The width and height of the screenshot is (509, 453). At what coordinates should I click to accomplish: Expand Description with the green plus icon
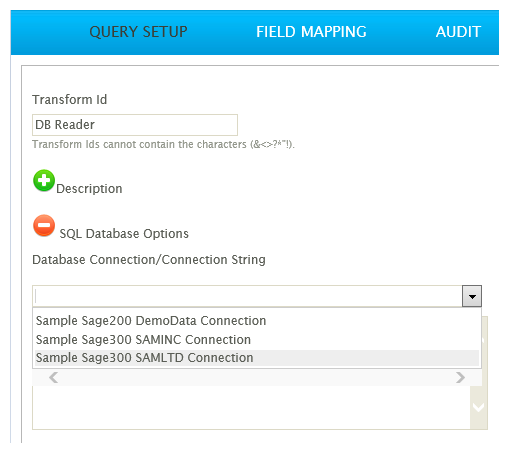[x=44, y=180]
